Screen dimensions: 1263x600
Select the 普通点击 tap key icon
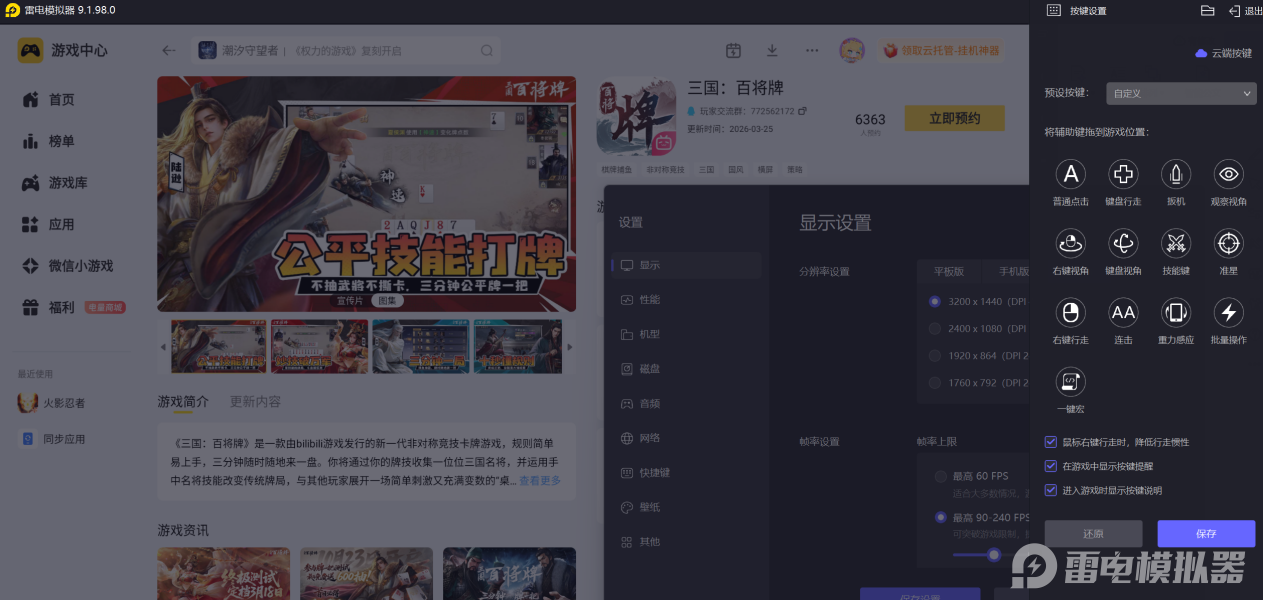pos(1071,174)
